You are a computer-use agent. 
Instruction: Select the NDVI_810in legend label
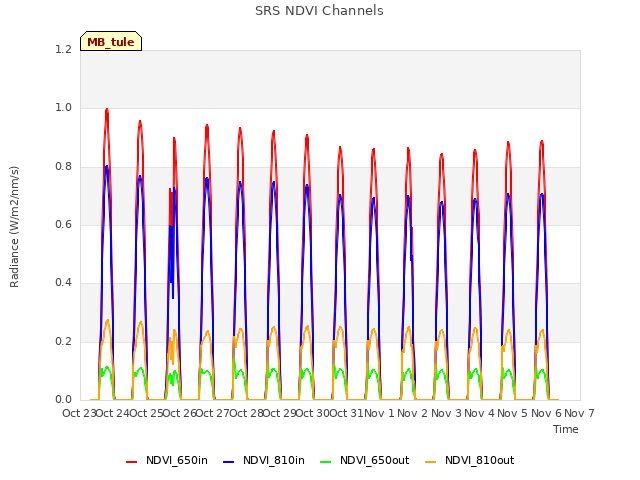point(274,460)
